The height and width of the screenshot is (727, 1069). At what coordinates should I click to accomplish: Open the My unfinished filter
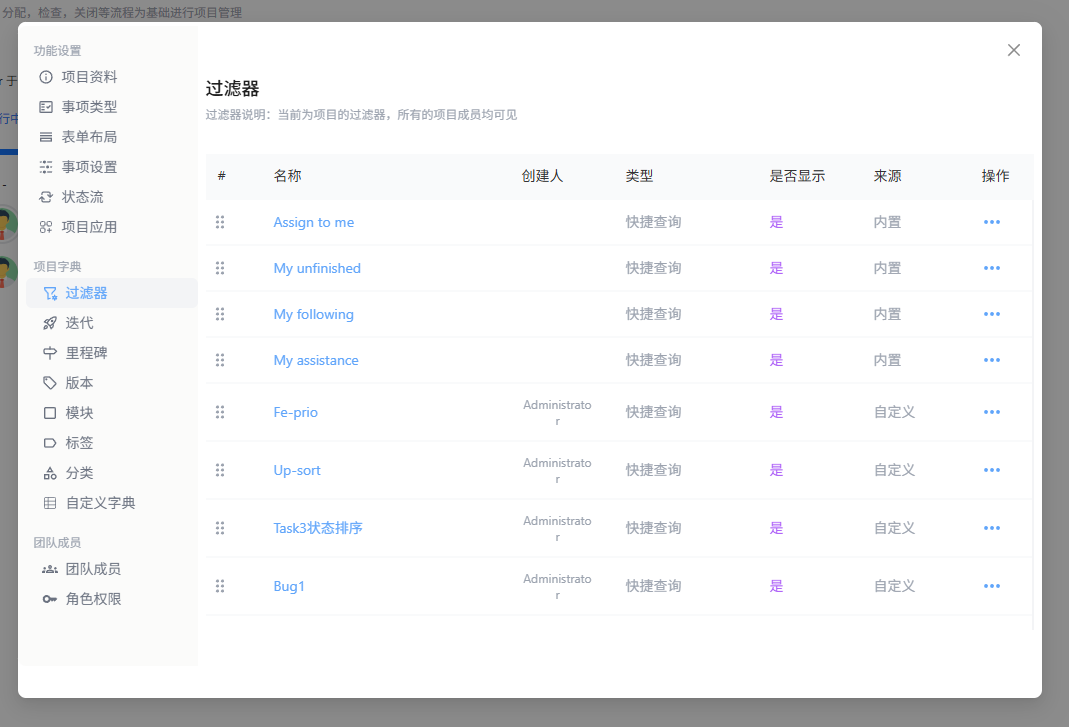(317, 268)
